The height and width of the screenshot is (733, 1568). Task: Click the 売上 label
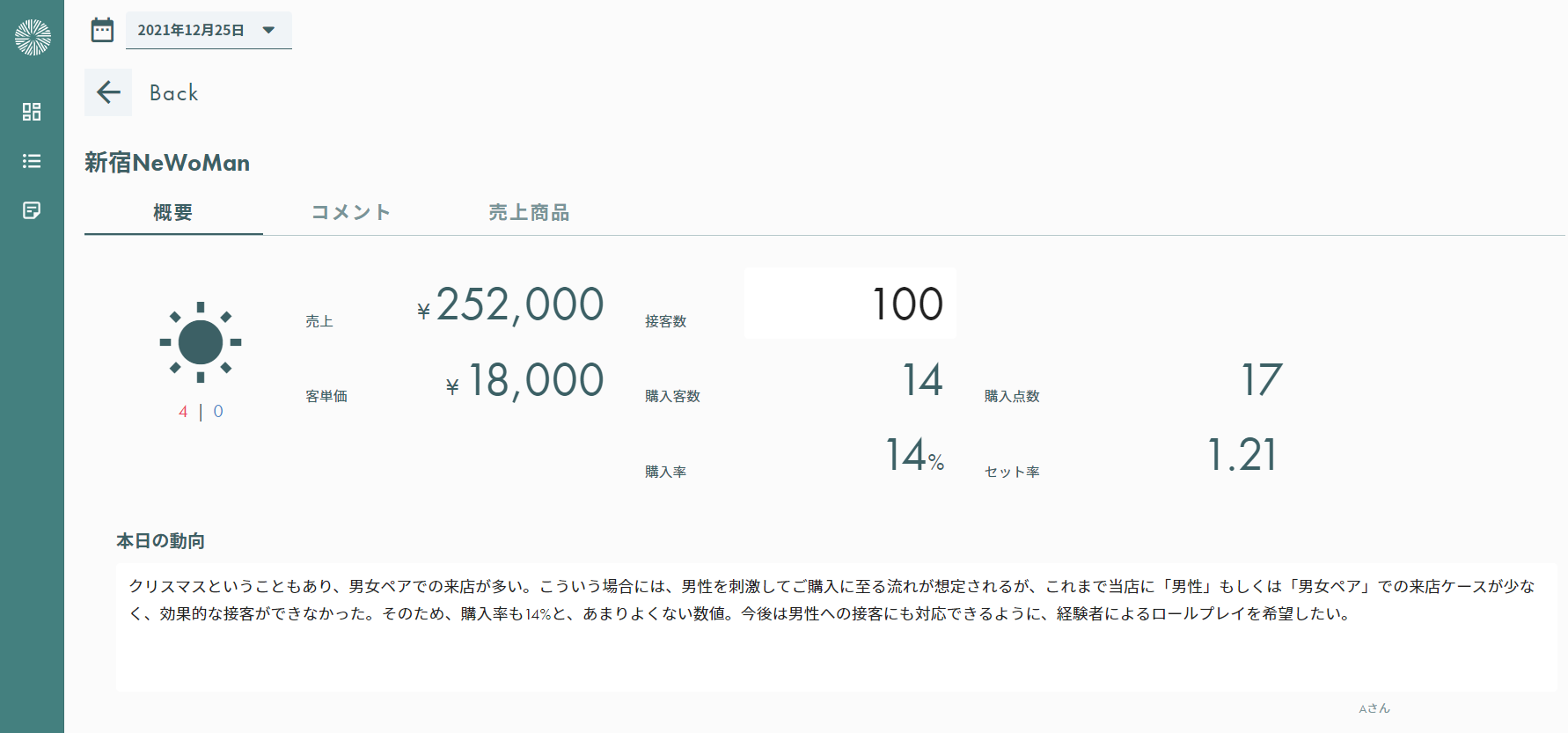319,321
